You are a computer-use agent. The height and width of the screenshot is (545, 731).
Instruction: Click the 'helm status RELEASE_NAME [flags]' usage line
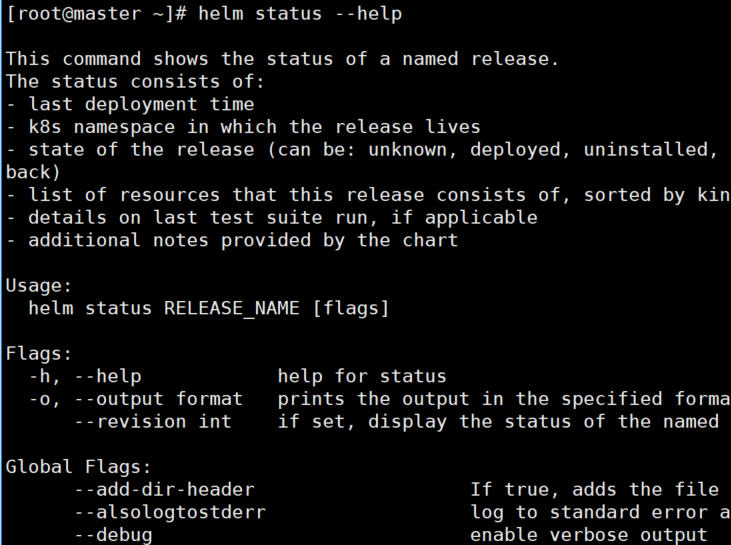[x=208, y=308]
